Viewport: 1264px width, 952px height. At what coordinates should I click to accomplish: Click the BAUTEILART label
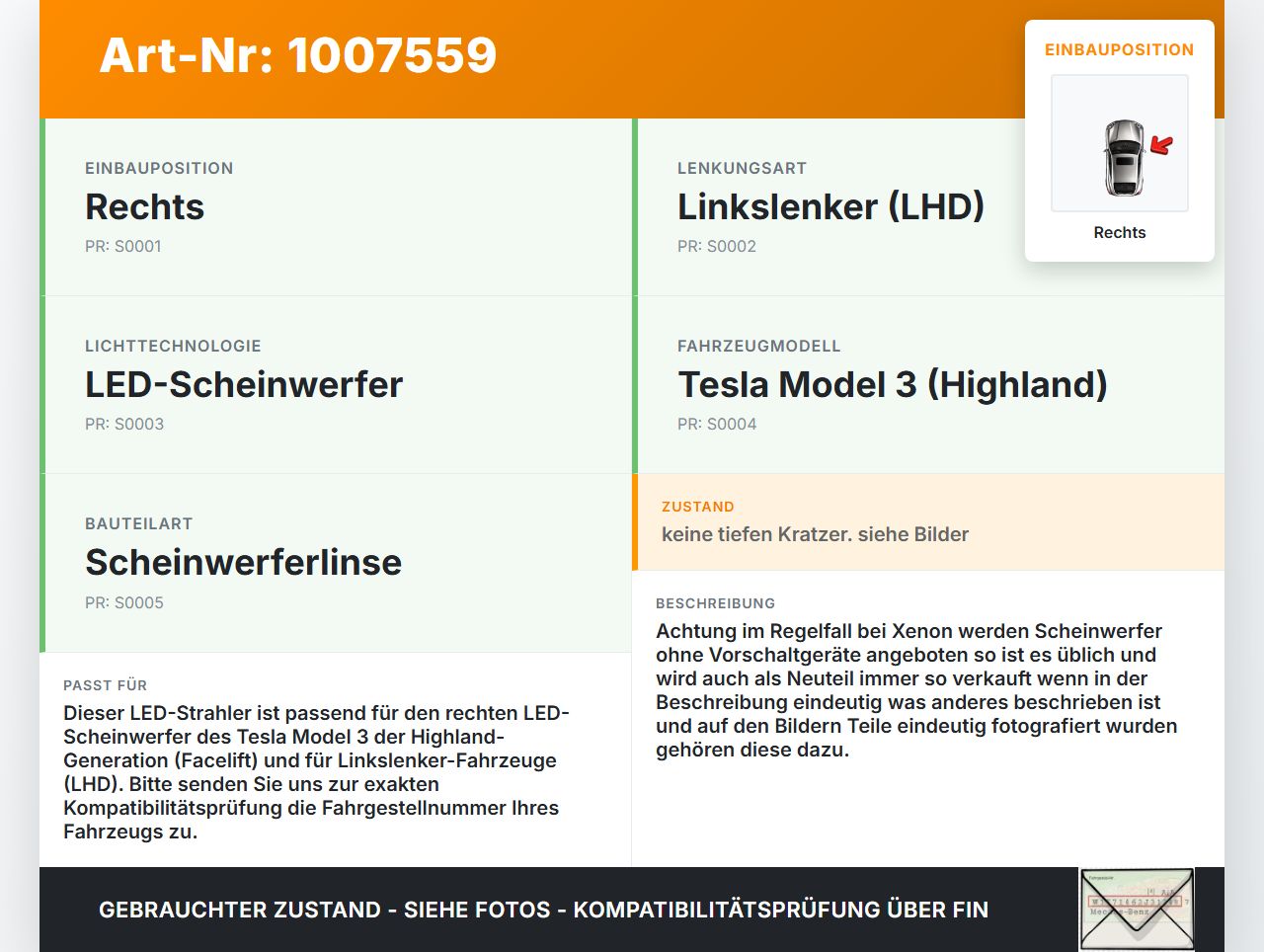(x=139, y=523)
